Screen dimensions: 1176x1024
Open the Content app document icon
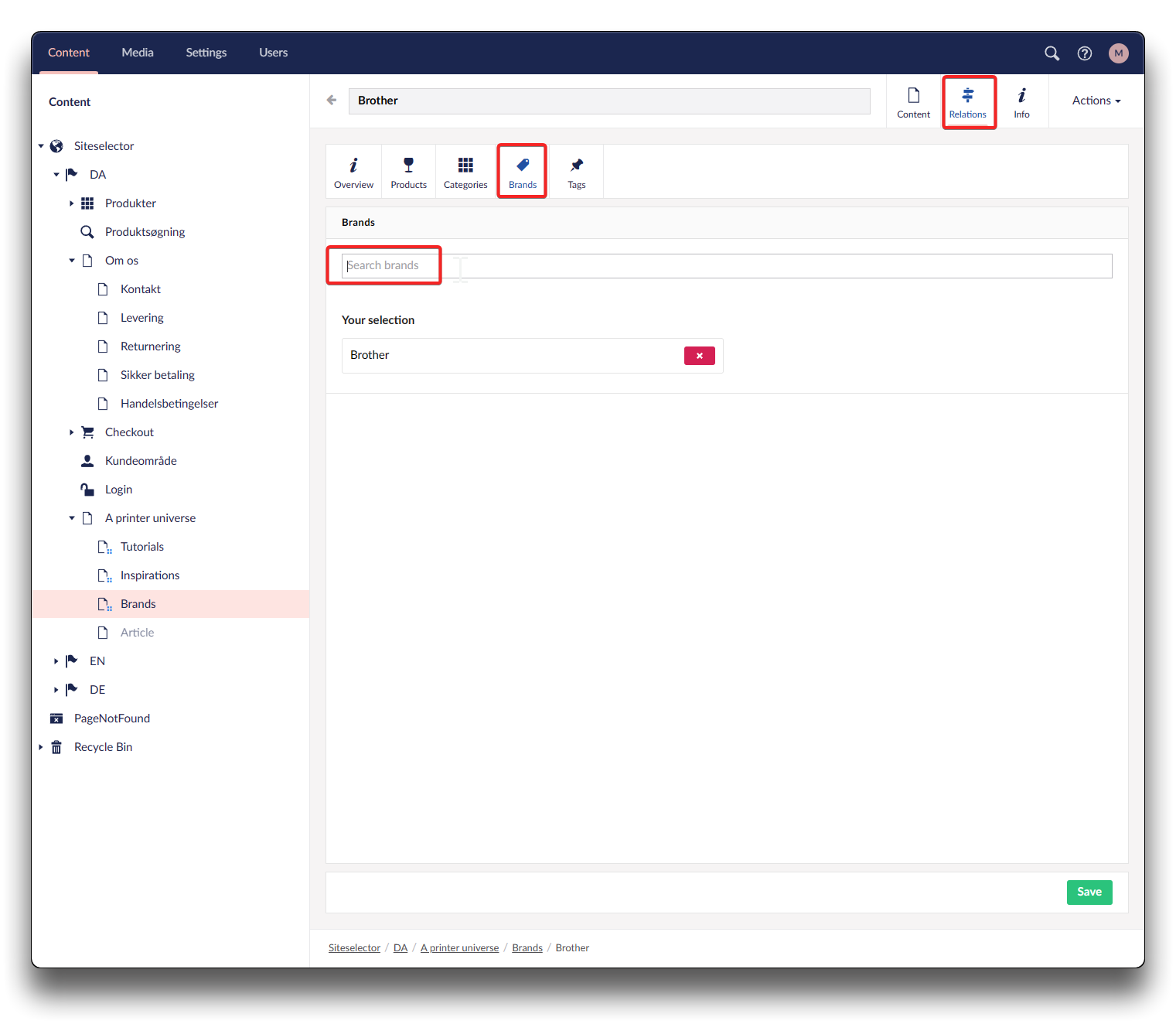pyautogui.click(x=913, y=102)
